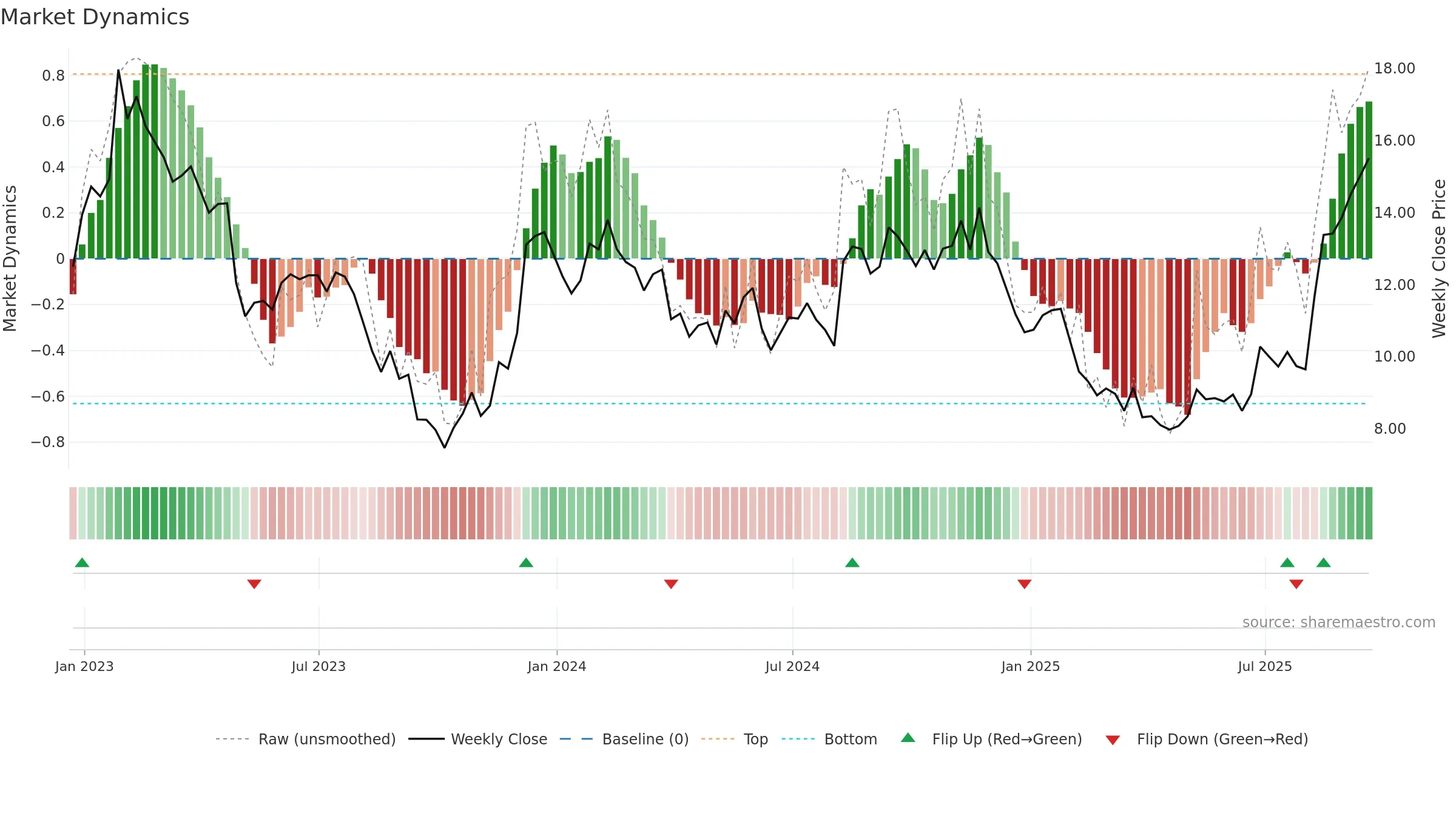Click the Weekly Close Price axis title
1456x819 pixels.
click(x=1439, y=258)
